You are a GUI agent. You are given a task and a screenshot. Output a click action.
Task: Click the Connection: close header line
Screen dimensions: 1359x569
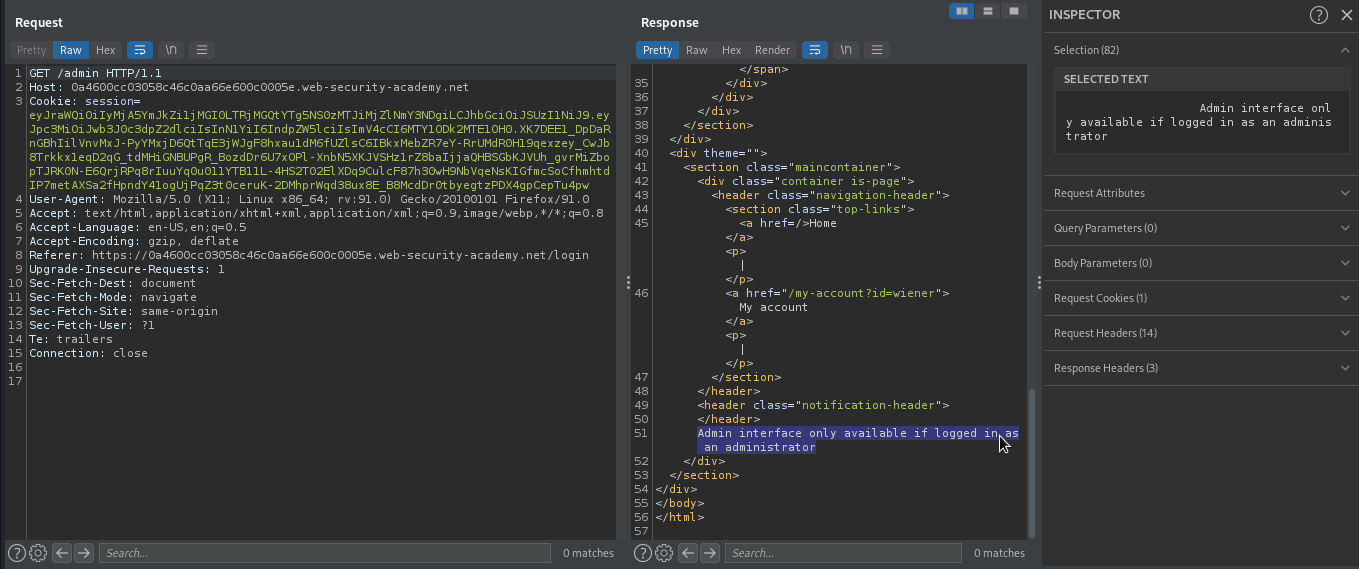[x=88, y=353]
